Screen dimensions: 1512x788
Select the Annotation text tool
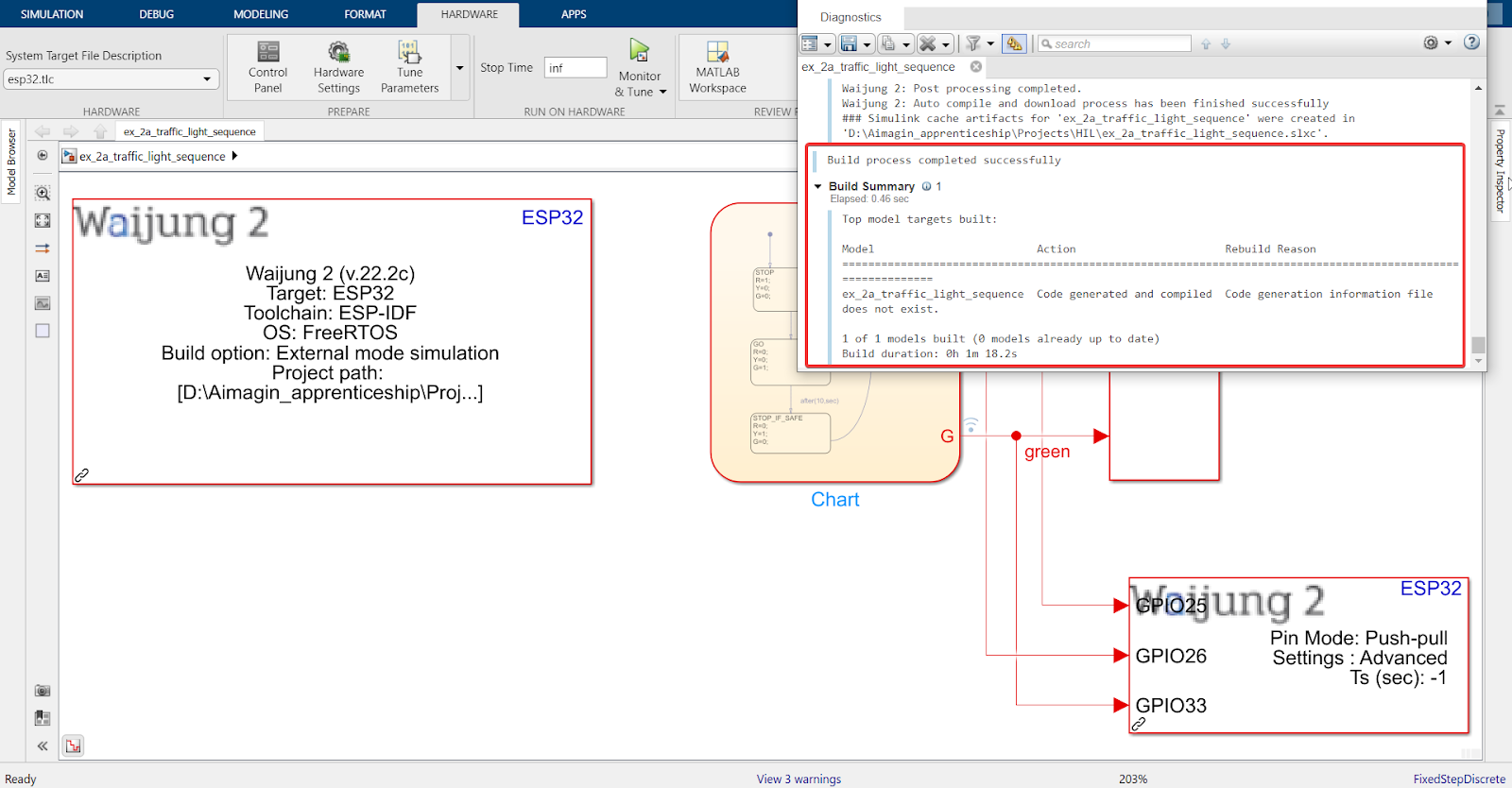[x=43, y=276]
